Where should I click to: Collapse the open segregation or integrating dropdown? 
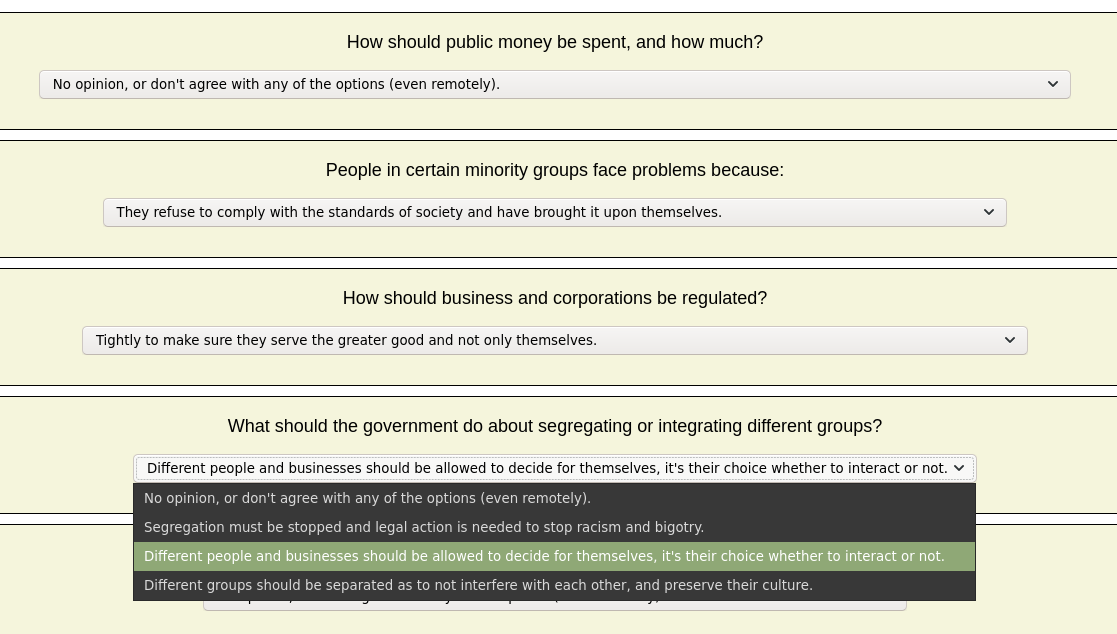[554, 469]
